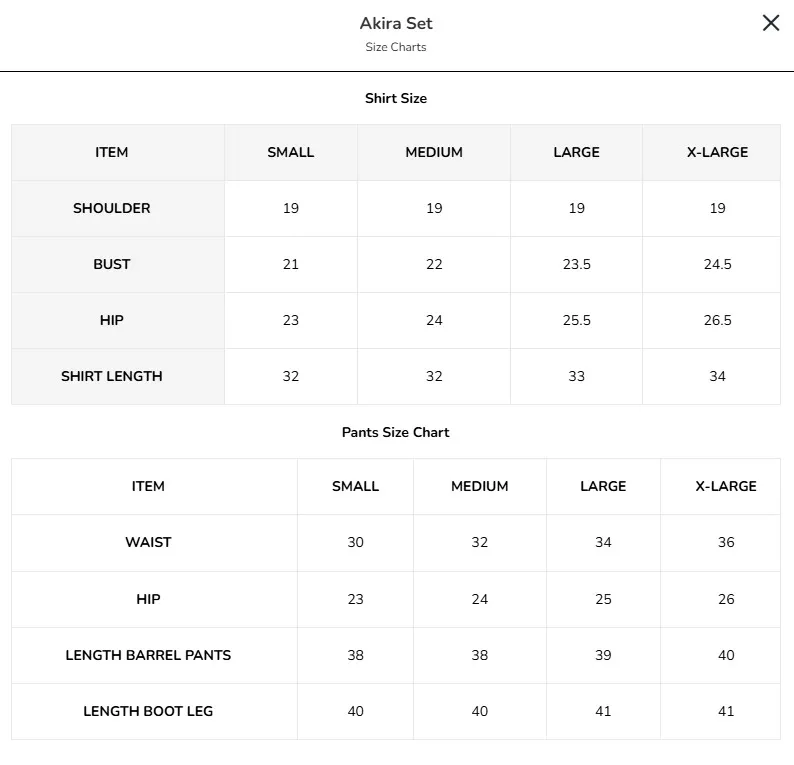Screen dimensions: 794x765
Task: Click the LENGTH BOOT LEG row label
Action: pyautogui.click(x=148, y=711)
